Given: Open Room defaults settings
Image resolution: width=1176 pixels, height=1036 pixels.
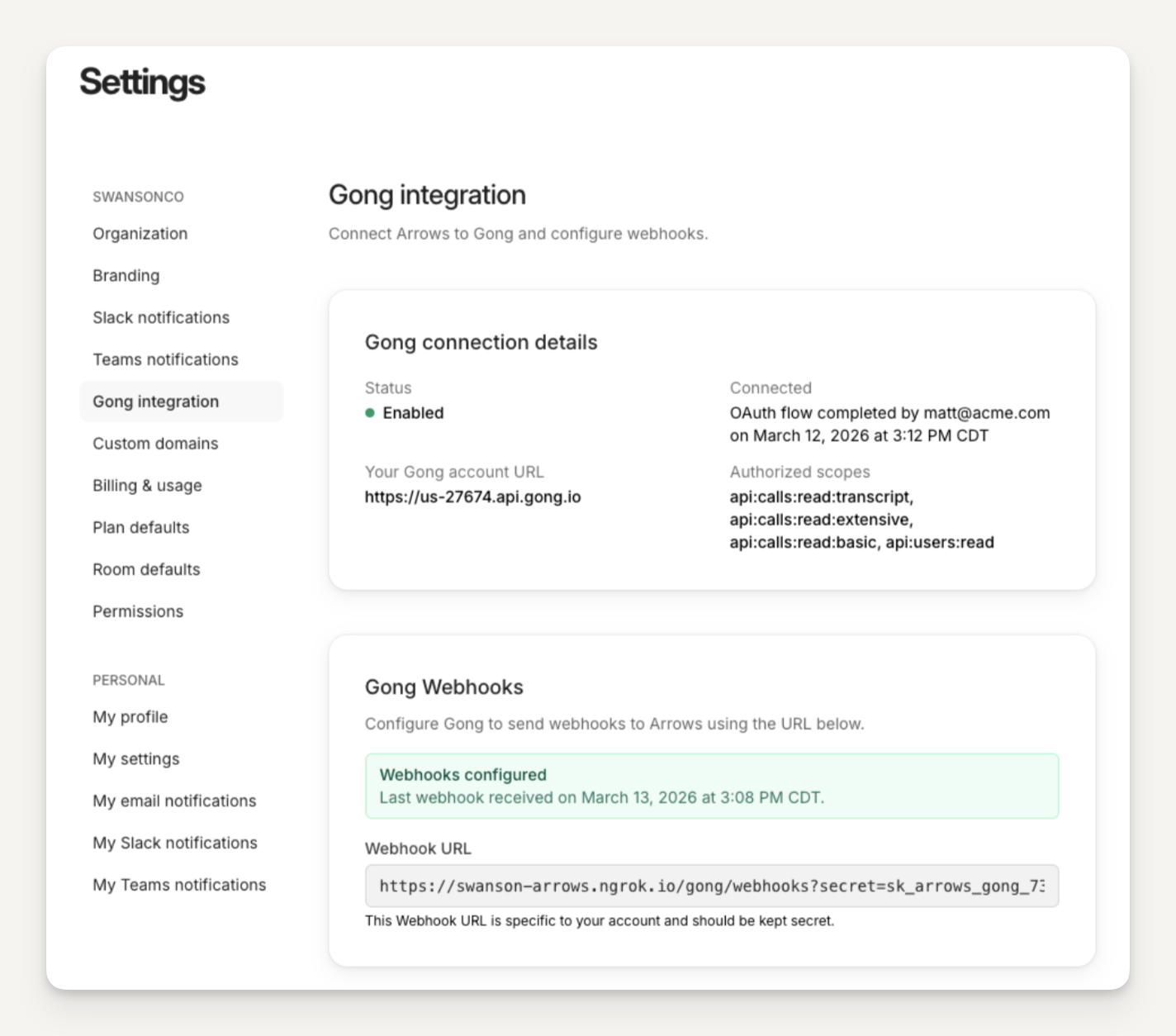Looking at the screenshot, I should tap(146, 570).
